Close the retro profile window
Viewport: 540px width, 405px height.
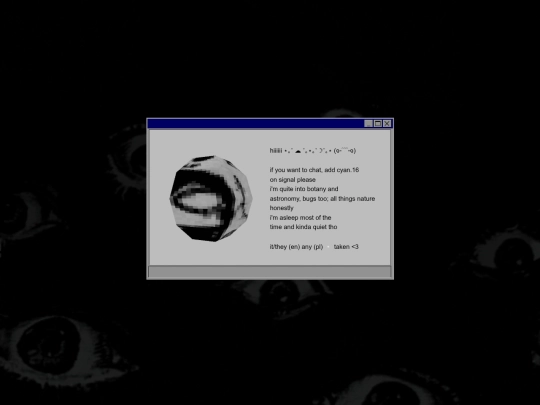[387, 124]
